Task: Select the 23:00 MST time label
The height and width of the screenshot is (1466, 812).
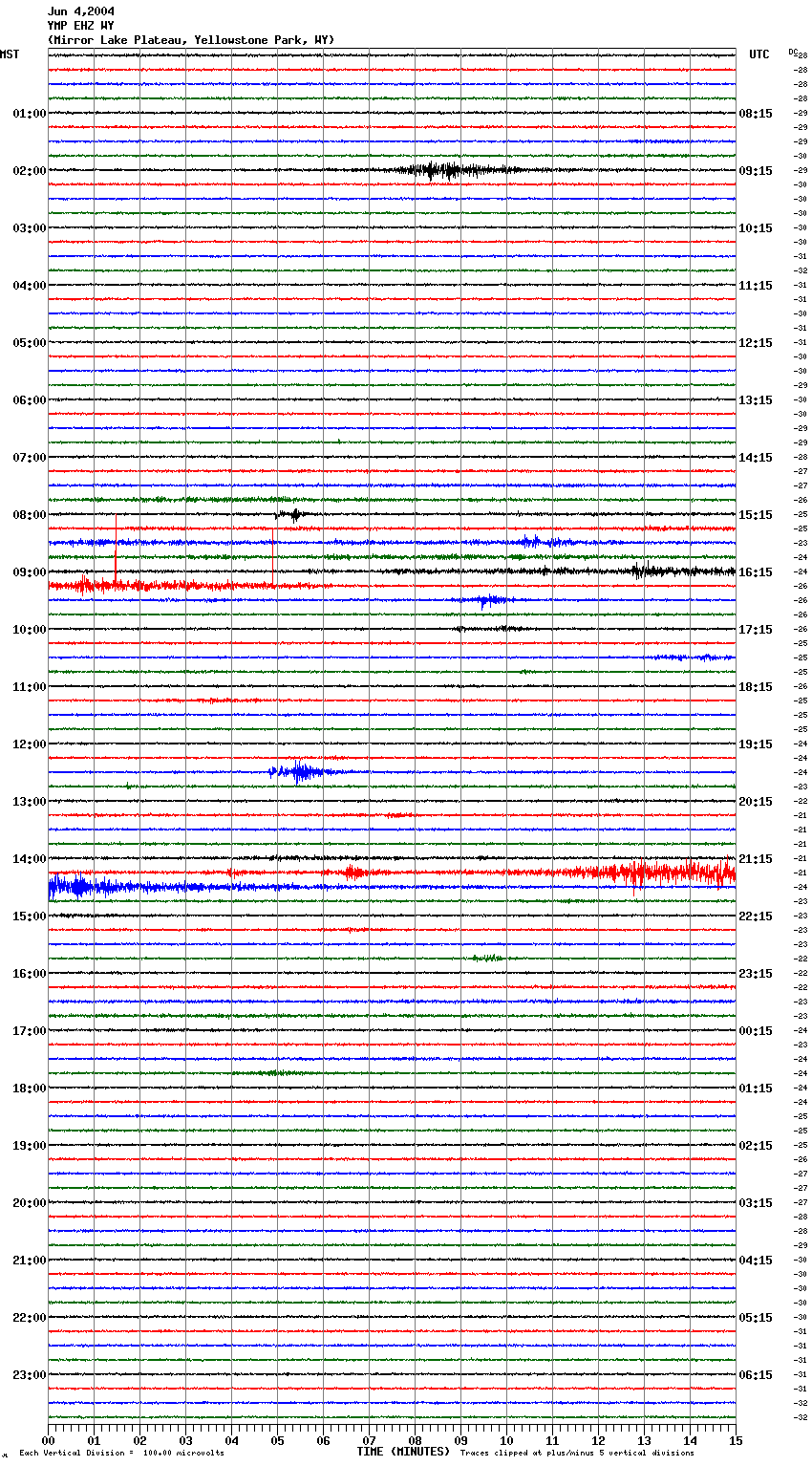Action: (x=30, y=1375)
